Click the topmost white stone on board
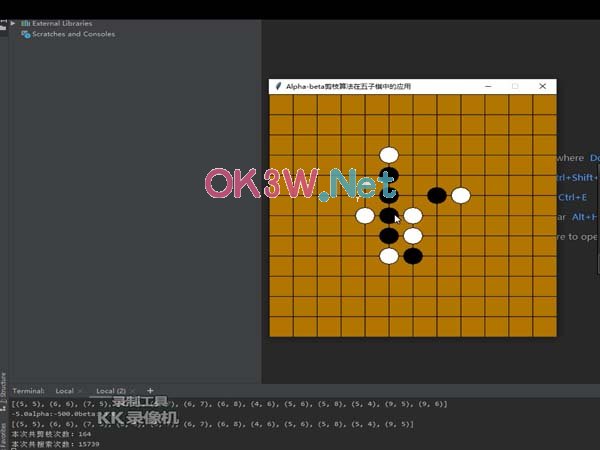The width and height of the screenshot is (600, 450). click(389, 155)
